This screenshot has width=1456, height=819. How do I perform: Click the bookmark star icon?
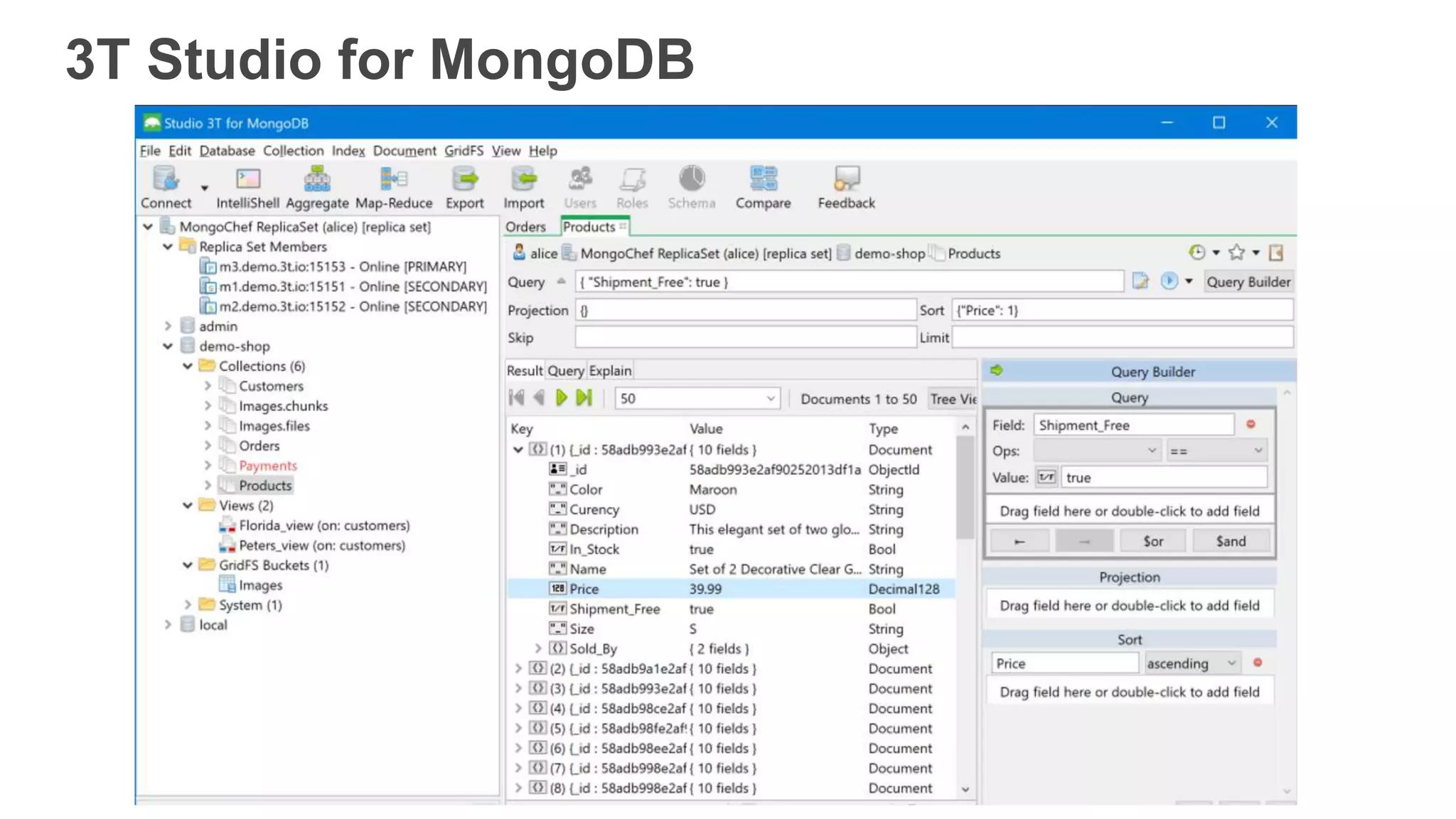(x=1237, y=252)
